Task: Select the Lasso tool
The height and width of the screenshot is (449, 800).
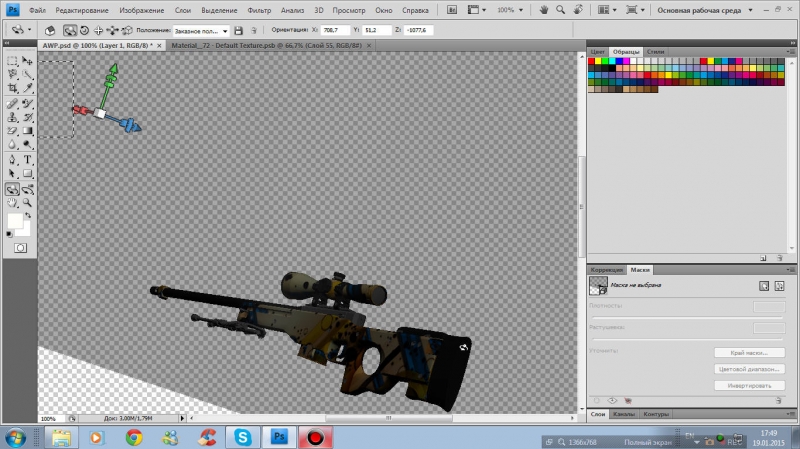Action: tap(12, 74)
